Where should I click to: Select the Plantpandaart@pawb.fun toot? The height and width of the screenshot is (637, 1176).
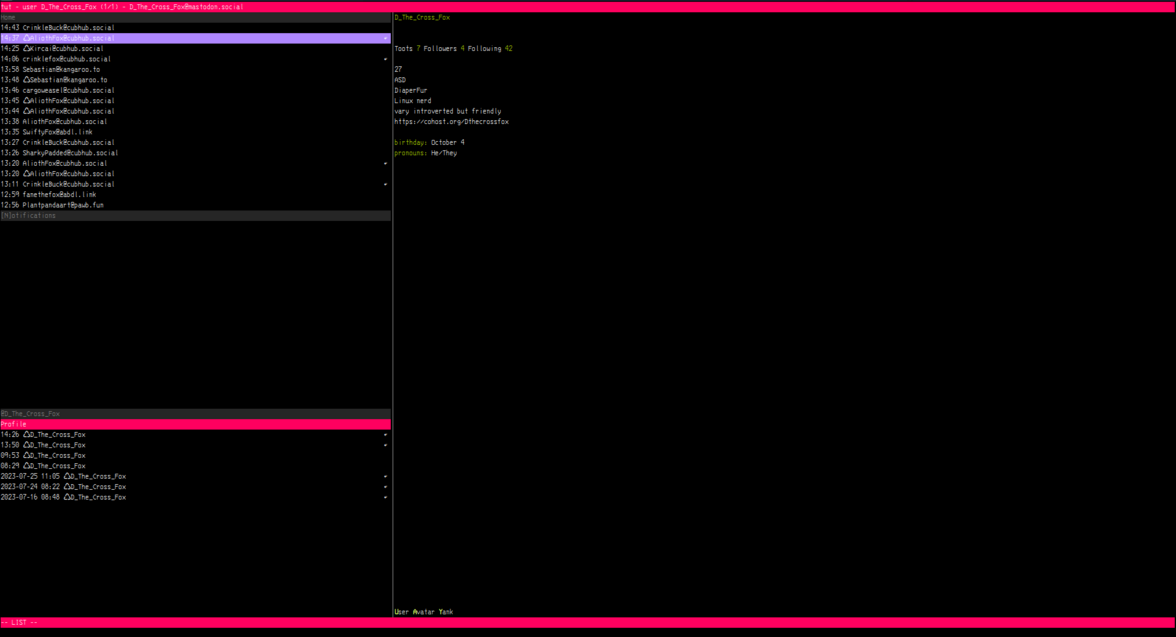195,205
